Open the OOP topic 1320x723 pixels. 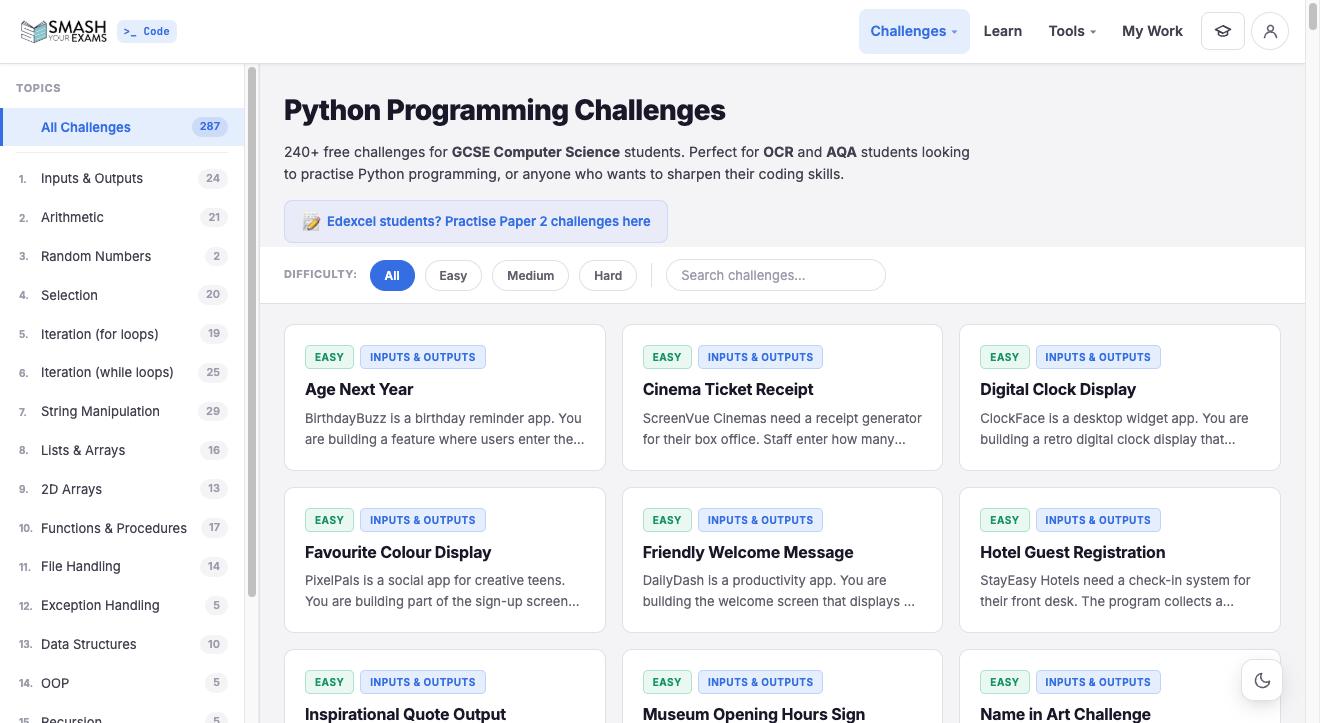[122, 683]
